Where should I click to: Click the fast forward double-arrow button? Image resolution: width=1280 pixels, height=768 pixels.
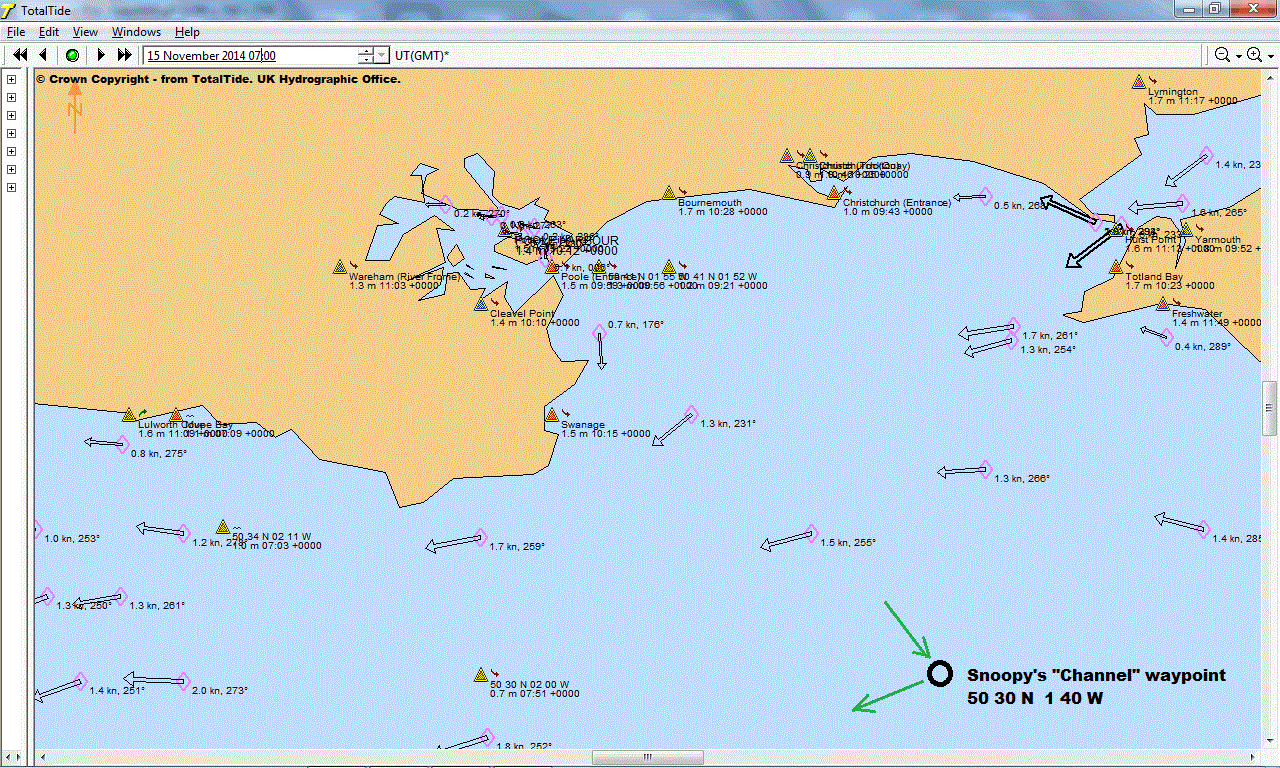pyautogui.click(x=125, y=55)
